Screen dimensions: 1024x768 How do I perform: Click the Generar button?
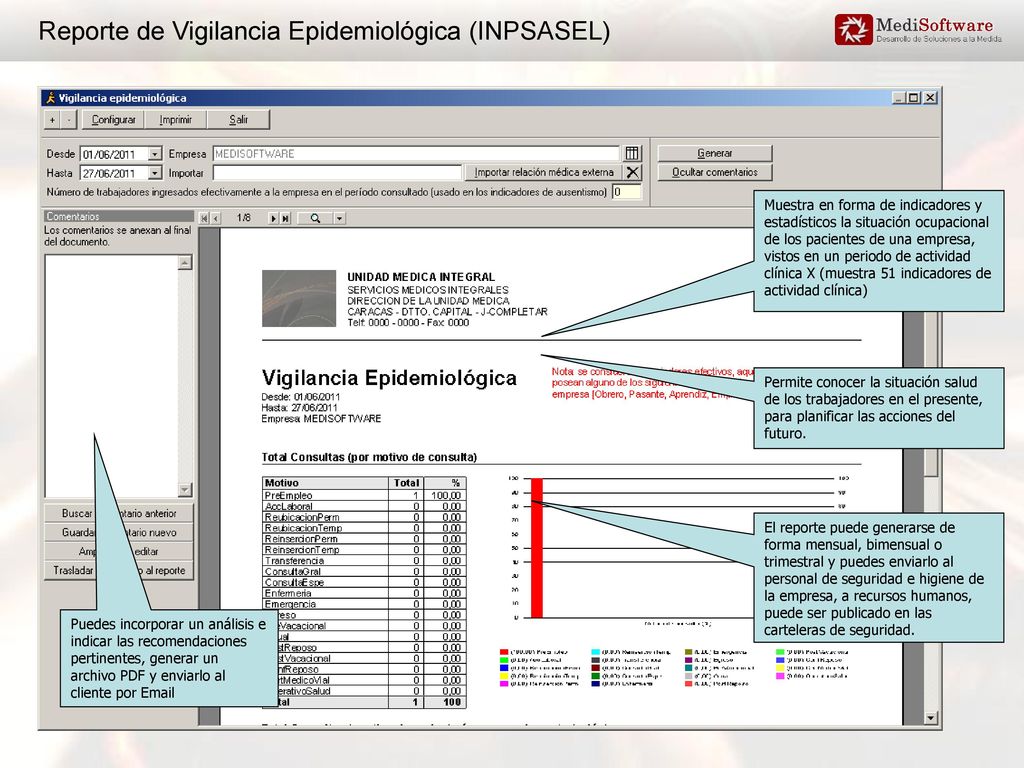(x=715, y=153)
